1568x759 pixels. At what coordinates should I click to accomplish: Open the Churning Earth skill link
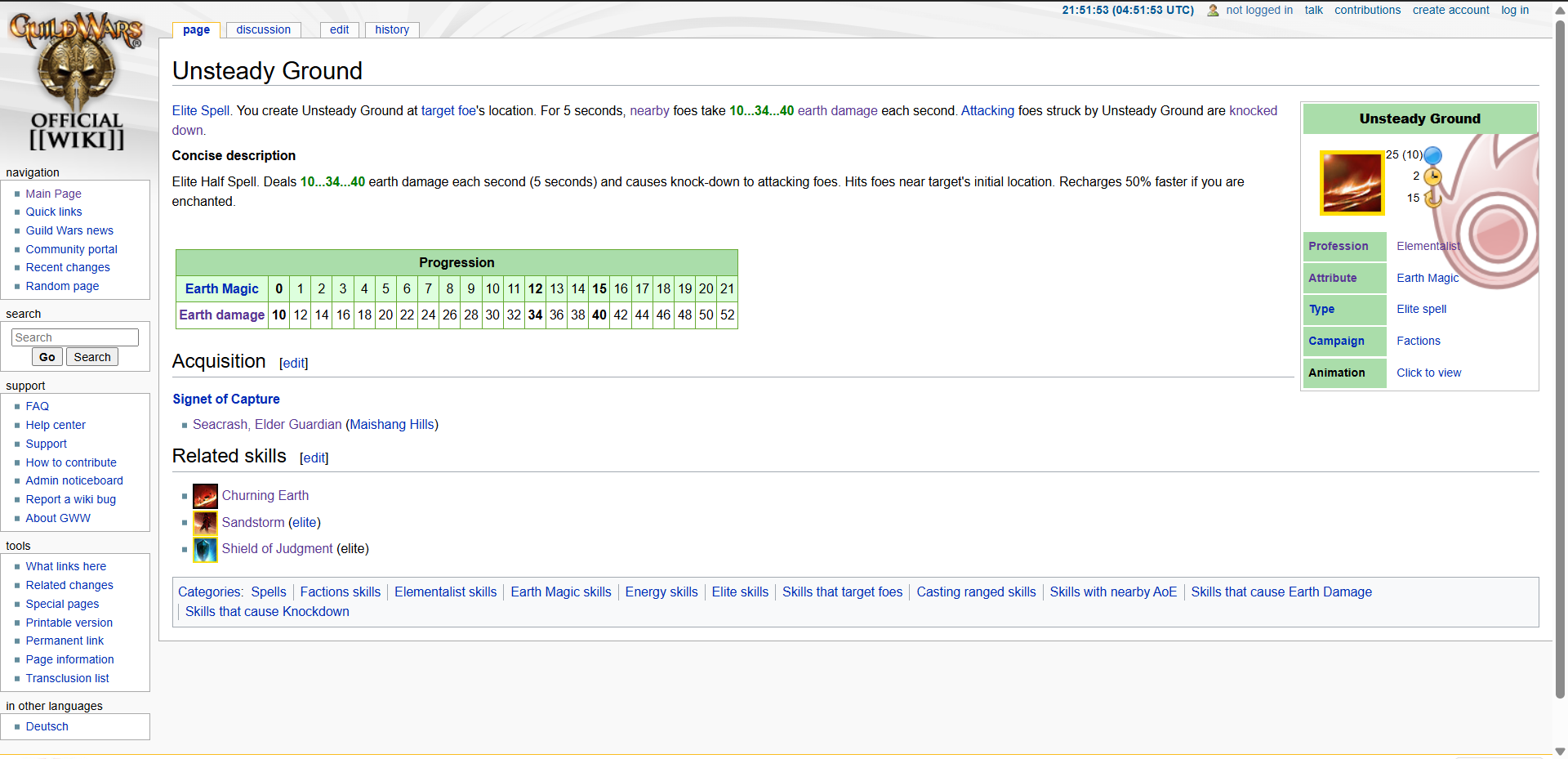(265, 496)
